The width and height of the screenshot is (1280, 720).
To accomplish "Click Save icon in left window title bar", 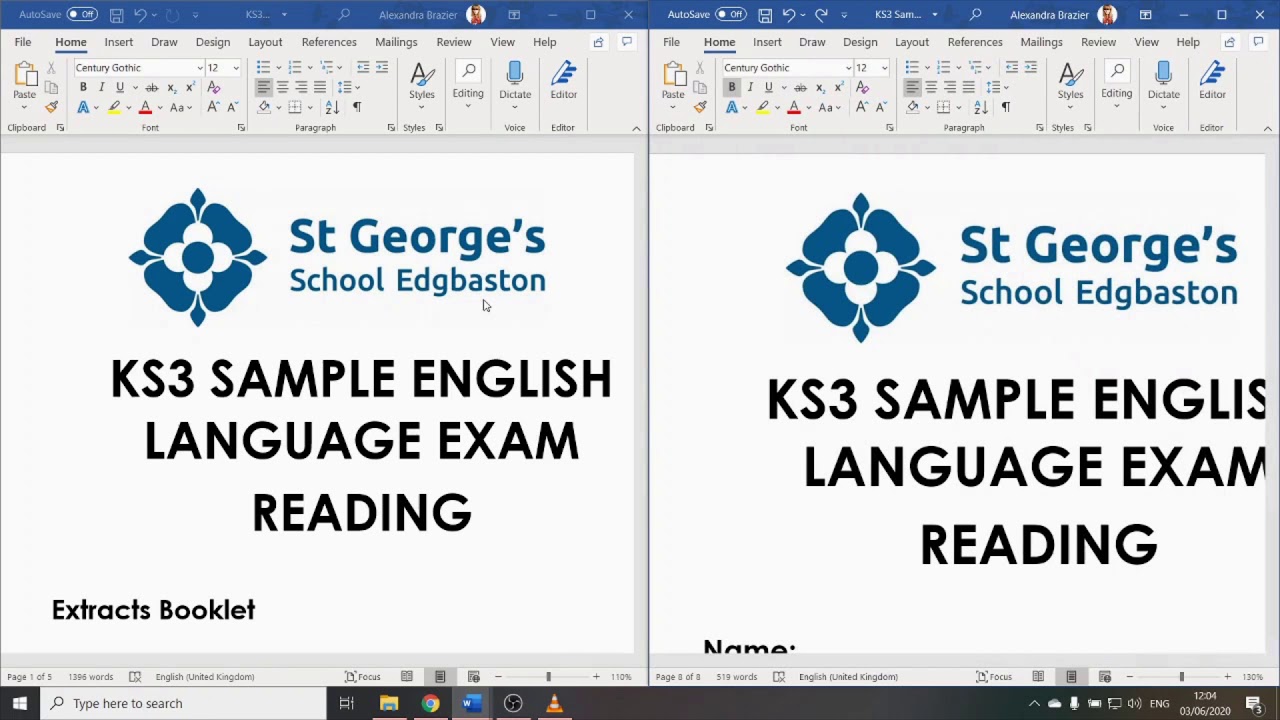I will 116,15.
